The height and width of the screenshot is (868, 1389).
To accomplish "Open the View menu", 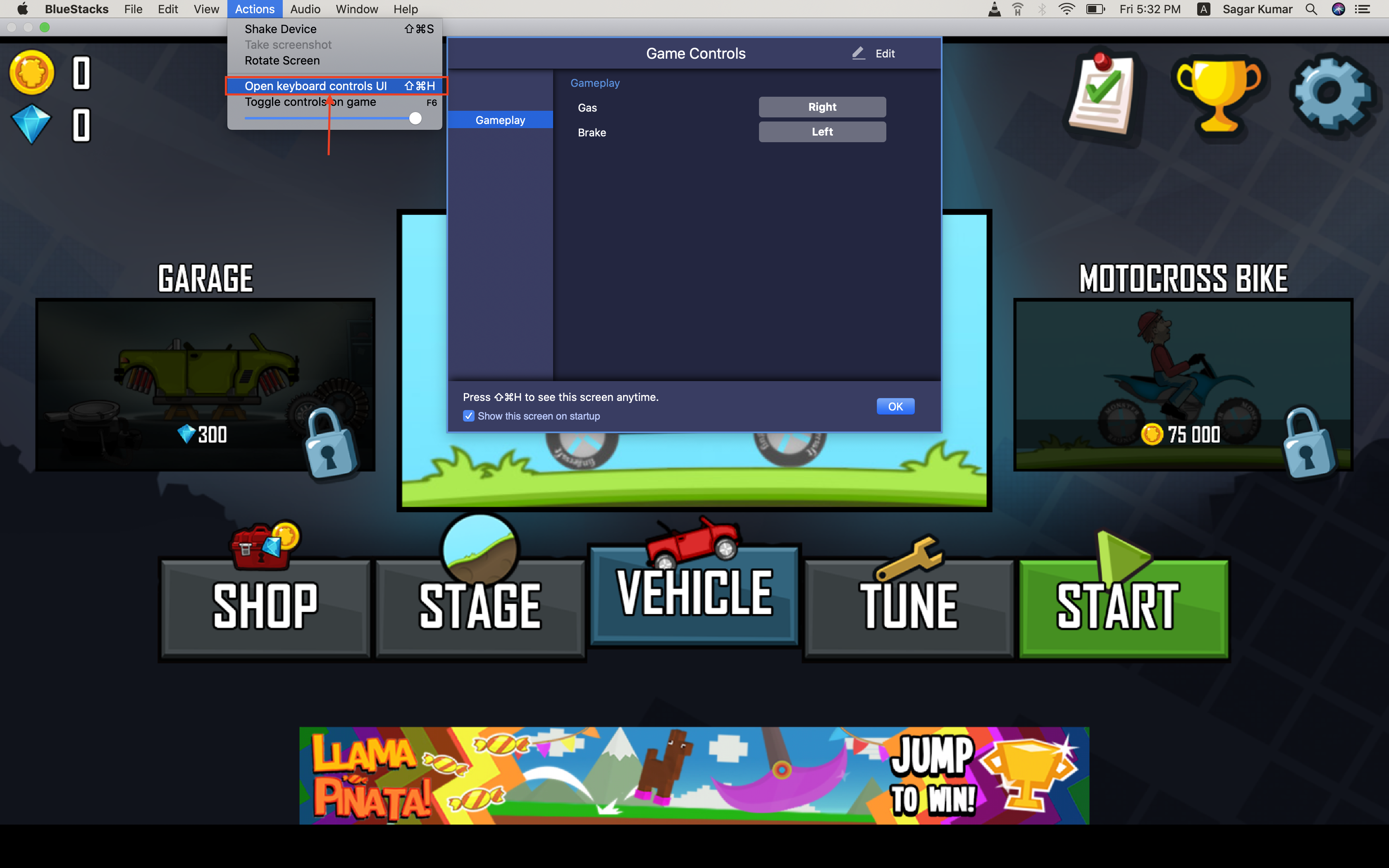I will tap(206, 9).
